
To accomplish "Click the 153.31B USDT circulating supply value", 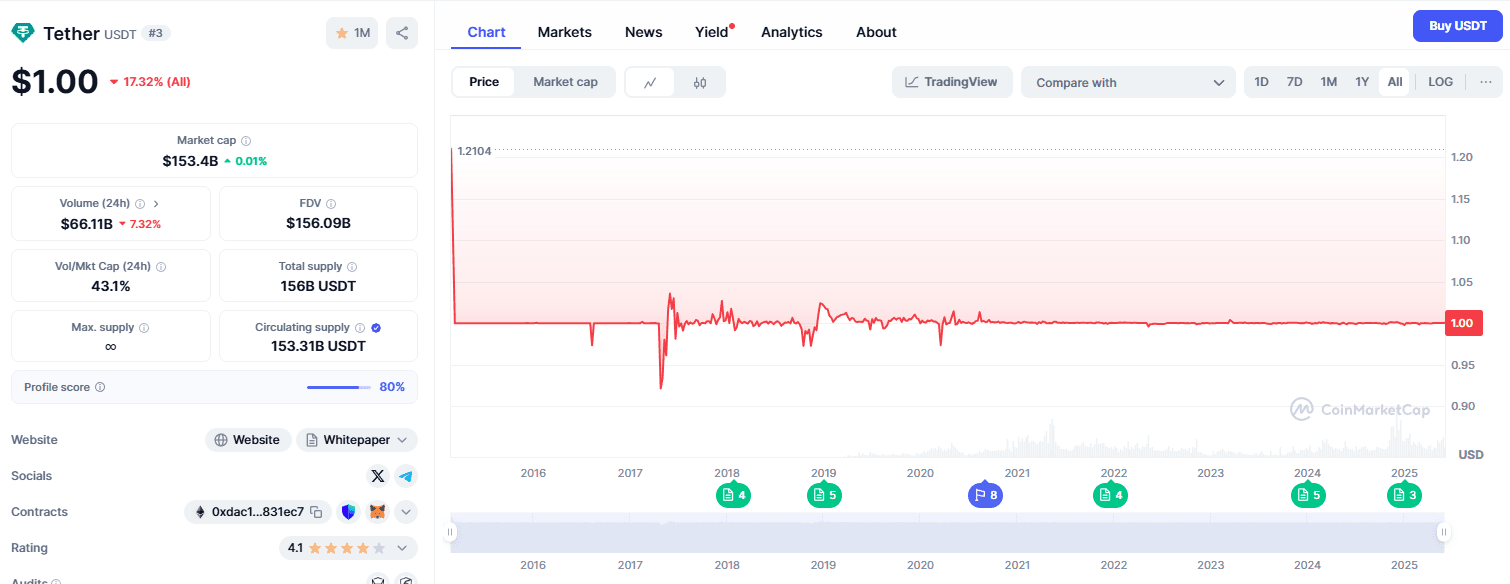I will pyautogui.click(x=318, y=346).
